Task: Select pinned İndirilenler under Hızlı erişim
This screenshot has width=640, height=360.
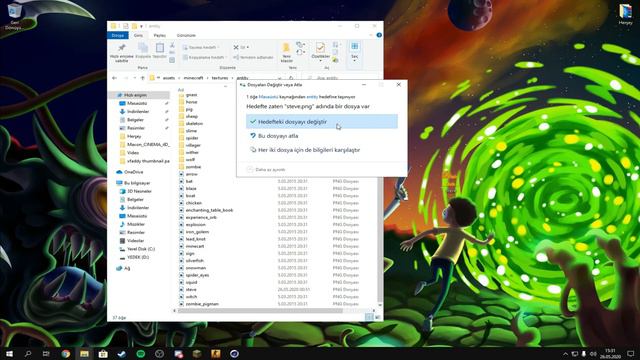Action: click(x=139, y=111)
